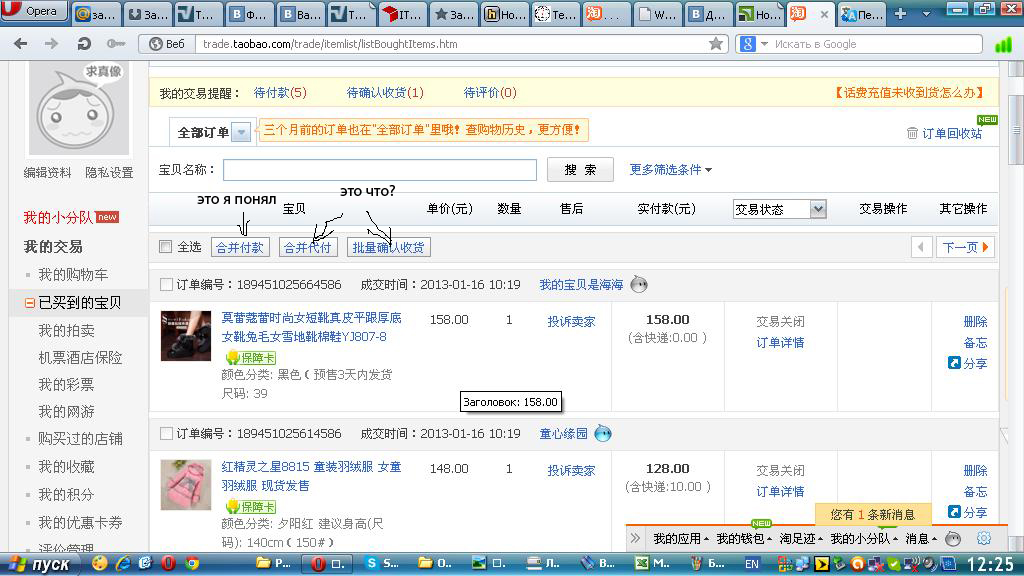Check the box for order 189451025614586

167,434
